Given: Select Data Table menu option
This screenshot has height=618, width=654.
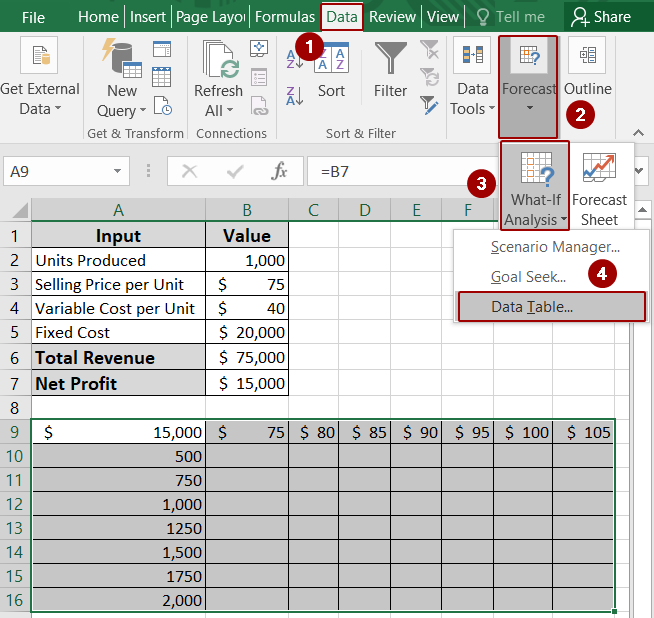Looking at the screenshot, I should point(551,307).
